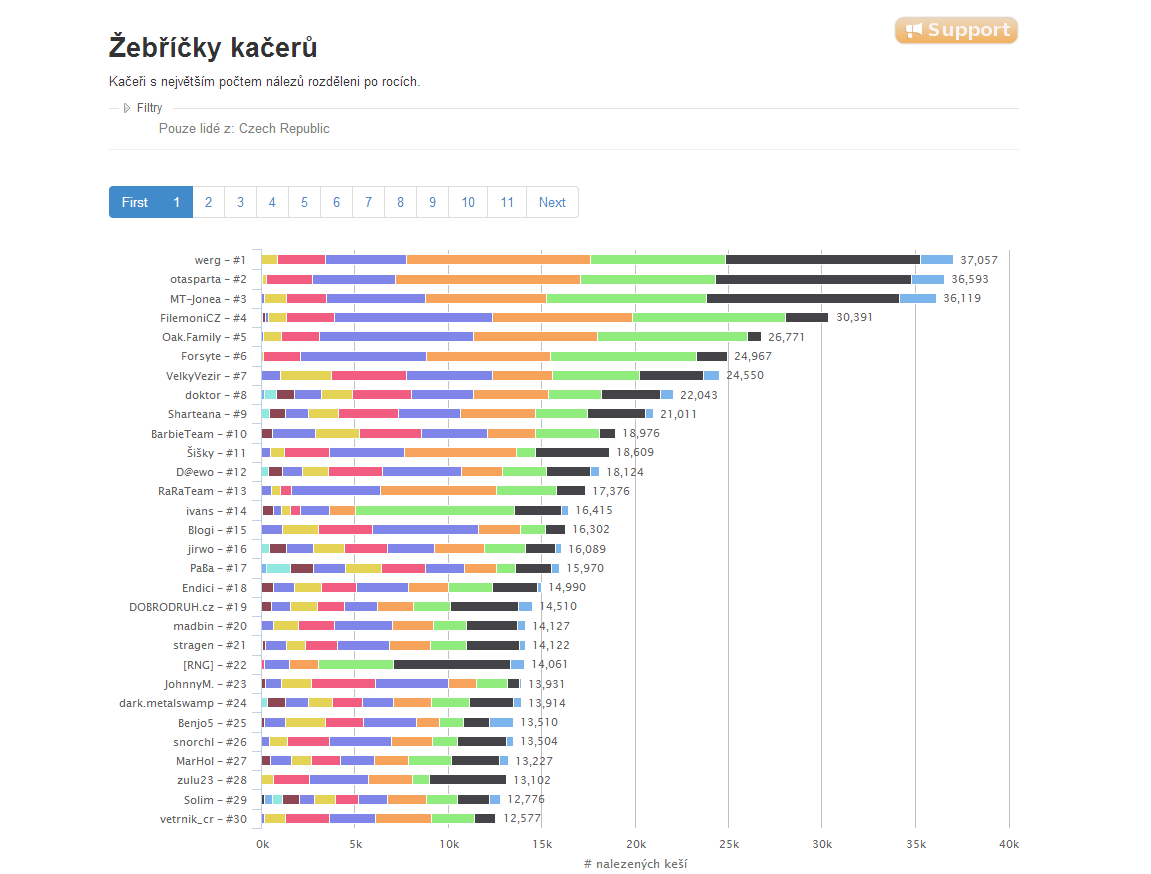Viewport: 1151px width, 874px height.
Task: Open the Filtry filter section label
Action: pos(149,108)
